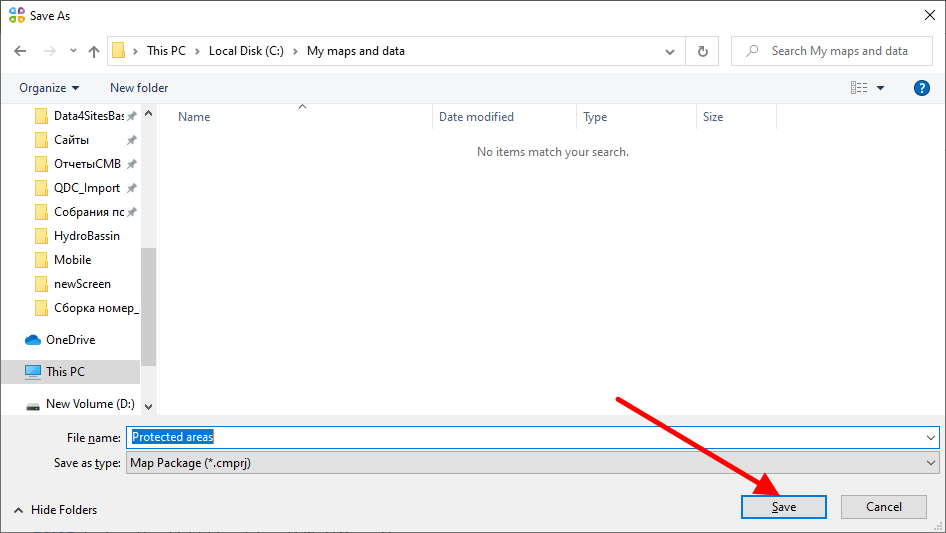Click the view layout icon
The width and height of the screenshot is (946, 533).
click(x=859, y=88)
